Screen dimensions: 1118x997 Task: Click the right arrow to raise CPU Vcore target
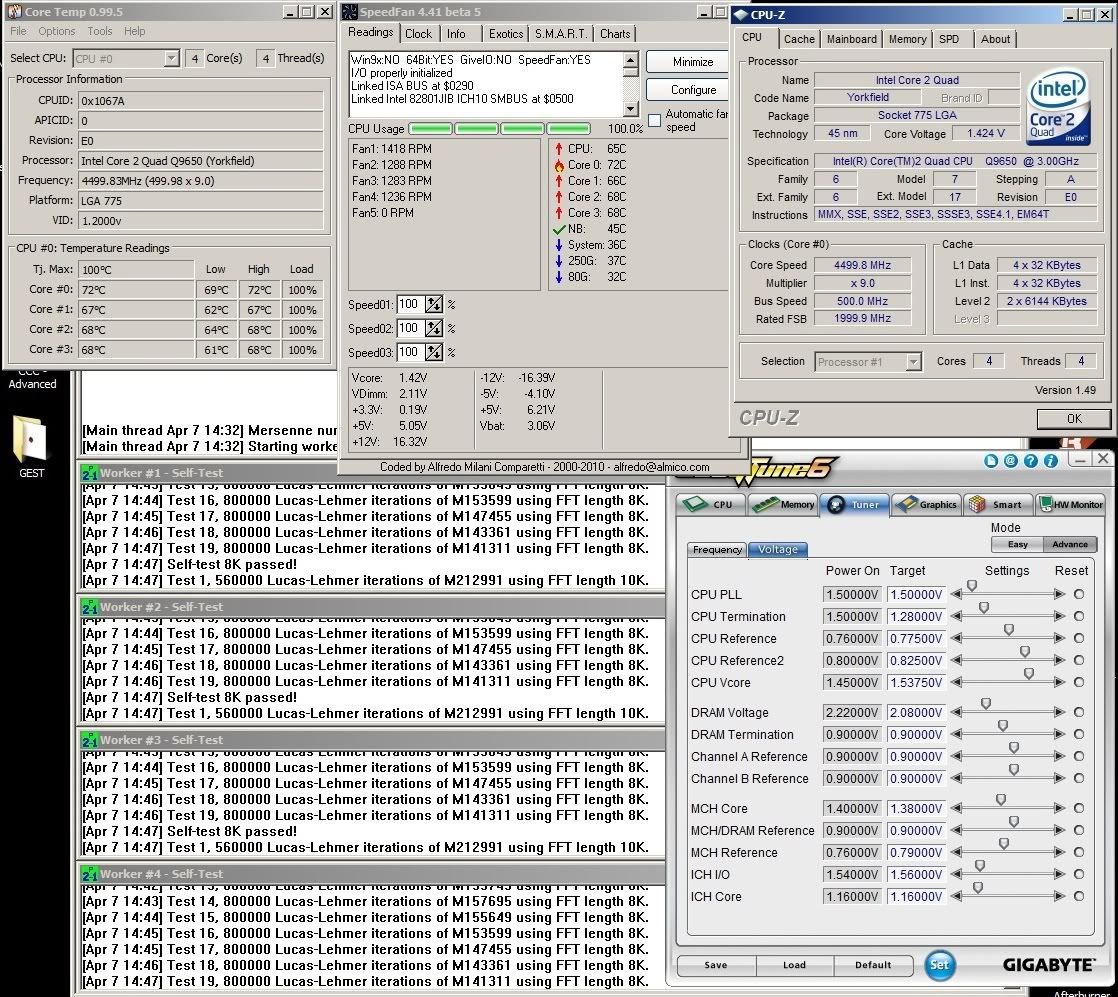point(1060,682)
